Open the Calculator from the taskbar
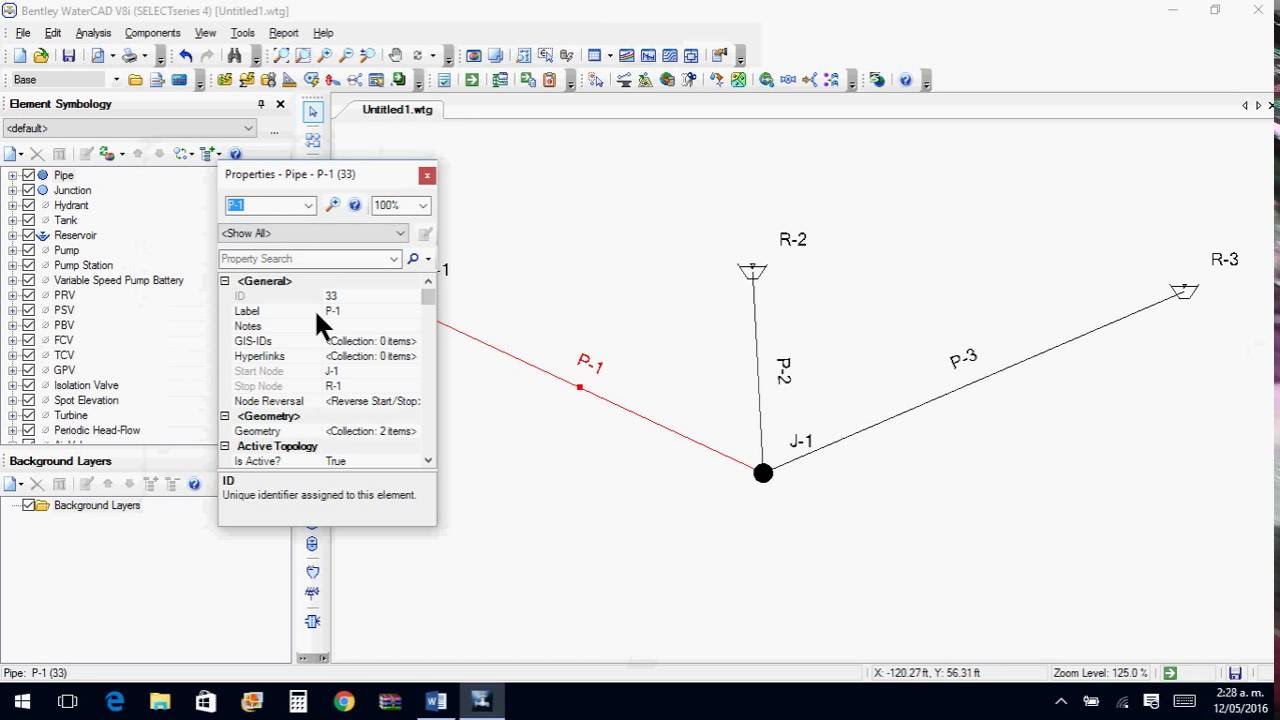Viewport: 1280px width, 720px height. [298, 701]
